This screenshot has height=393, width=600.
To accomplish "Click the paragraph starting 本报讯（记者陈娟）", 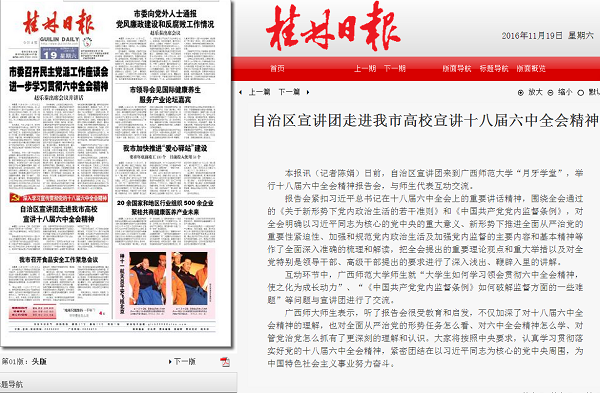I will click(425, 179).
